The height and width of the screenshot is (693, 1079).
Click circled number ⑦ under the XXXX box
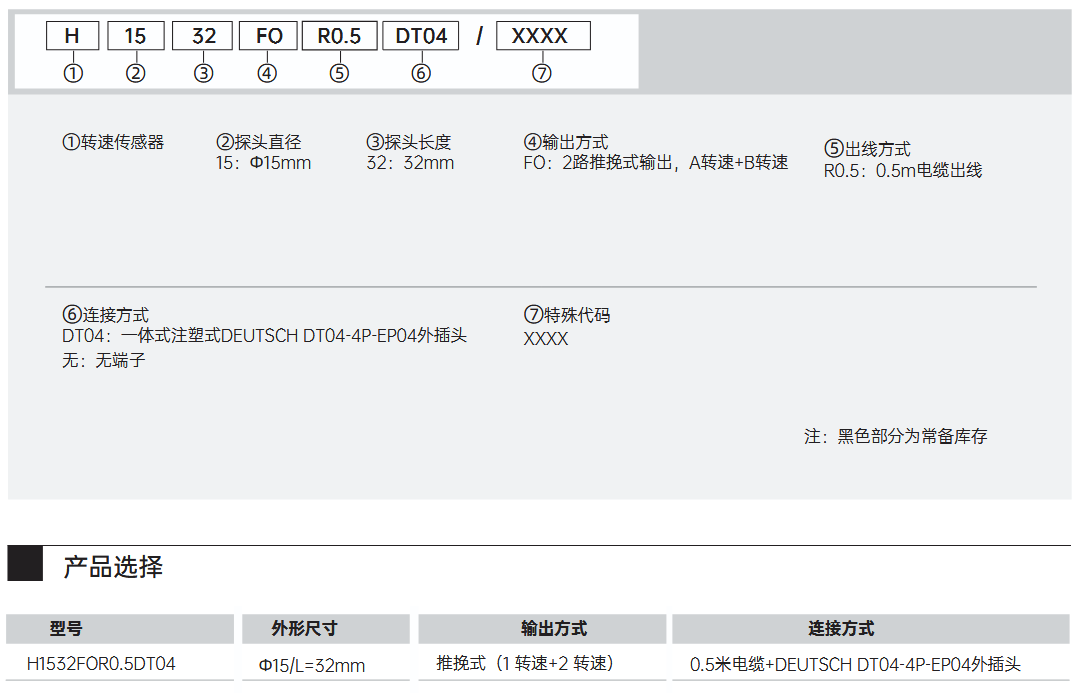click(x=541, y=73)
